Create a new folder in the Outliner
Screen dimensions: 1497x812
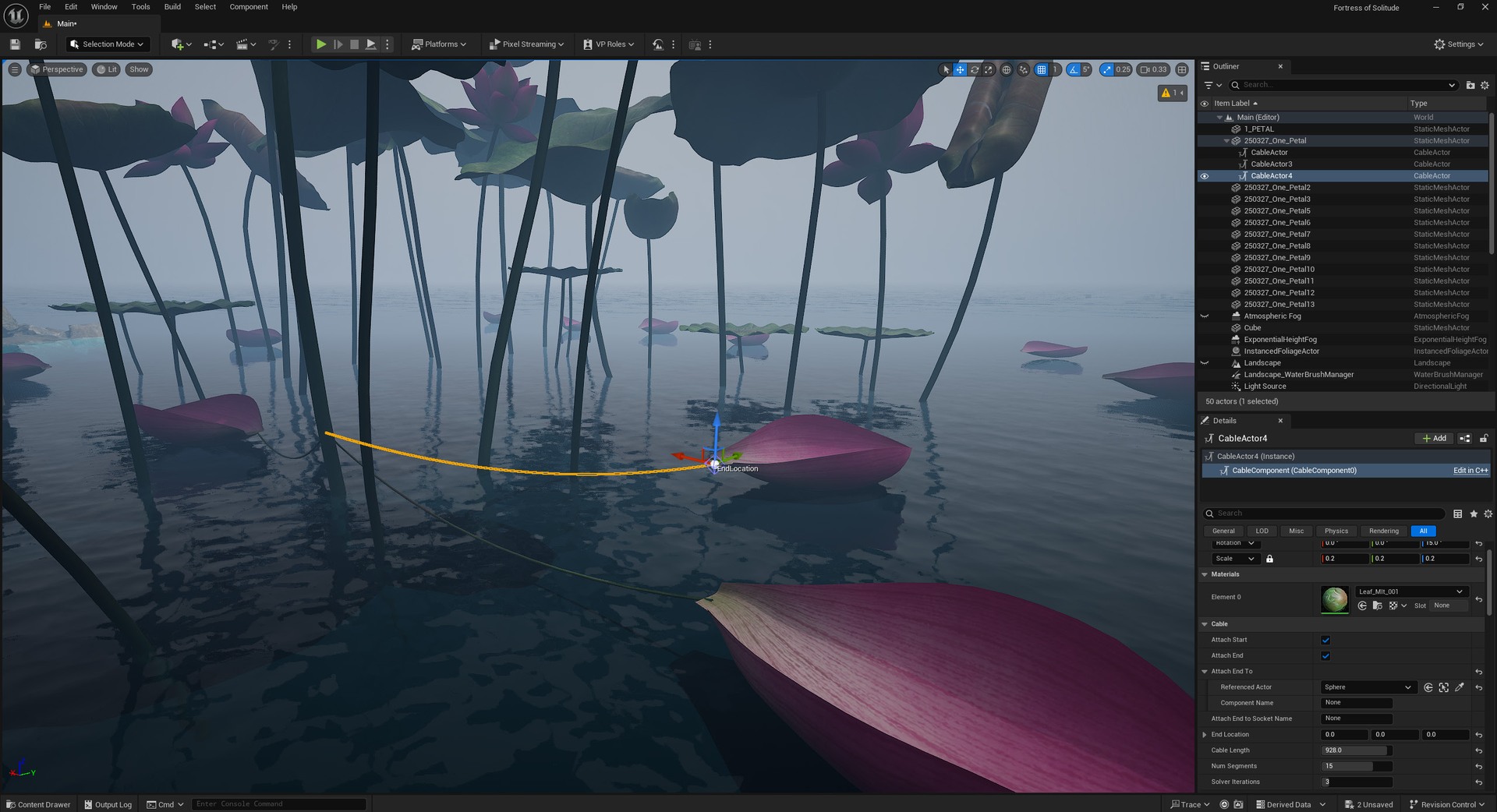point(1470,85)
